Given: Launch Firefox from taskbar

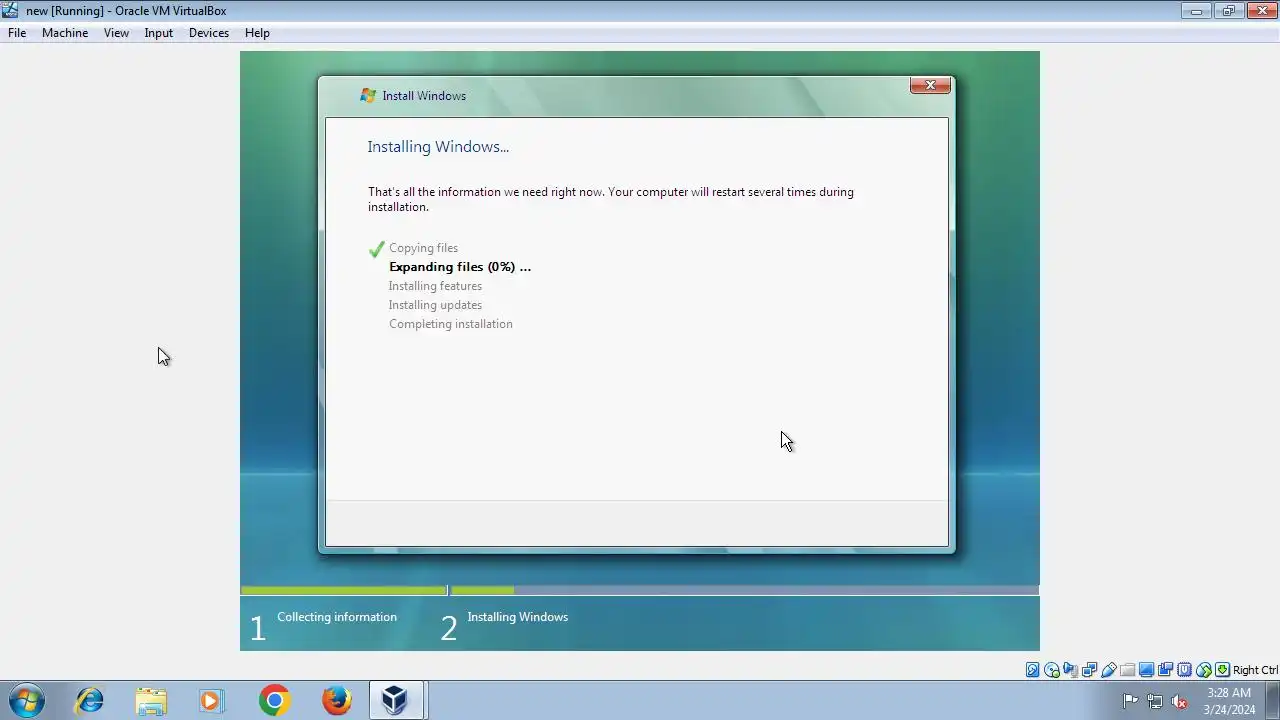Looking at the screenshot, I should click(336, 700).
